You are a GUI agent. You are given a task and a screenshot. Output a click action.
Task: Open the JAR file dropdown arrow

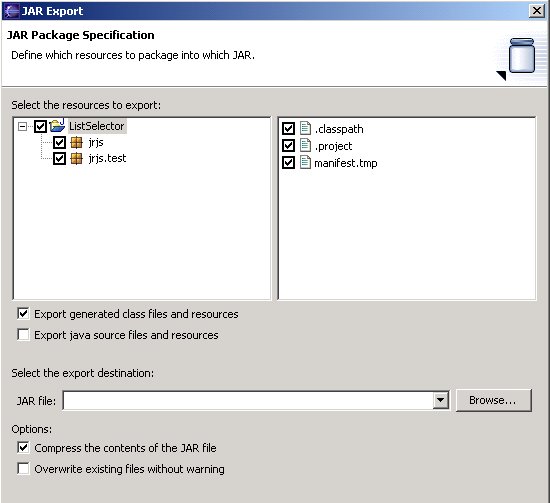tap(441, 400)
